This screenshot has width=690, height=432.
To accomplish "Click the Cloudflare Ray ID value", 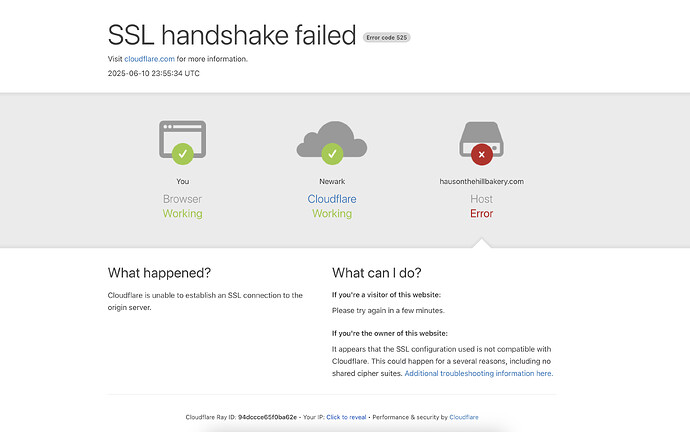I will coord(268,417).
